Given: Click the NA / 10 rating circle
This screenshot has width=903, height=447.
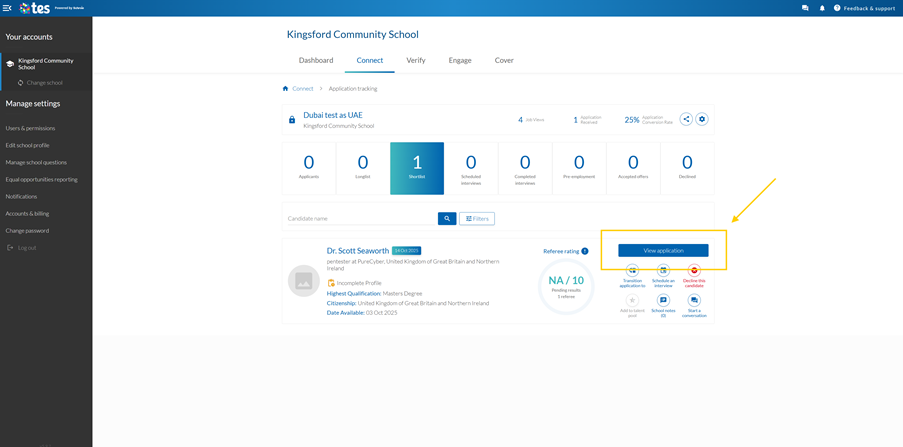Looking at the screenshot, I should click(566, 287).
